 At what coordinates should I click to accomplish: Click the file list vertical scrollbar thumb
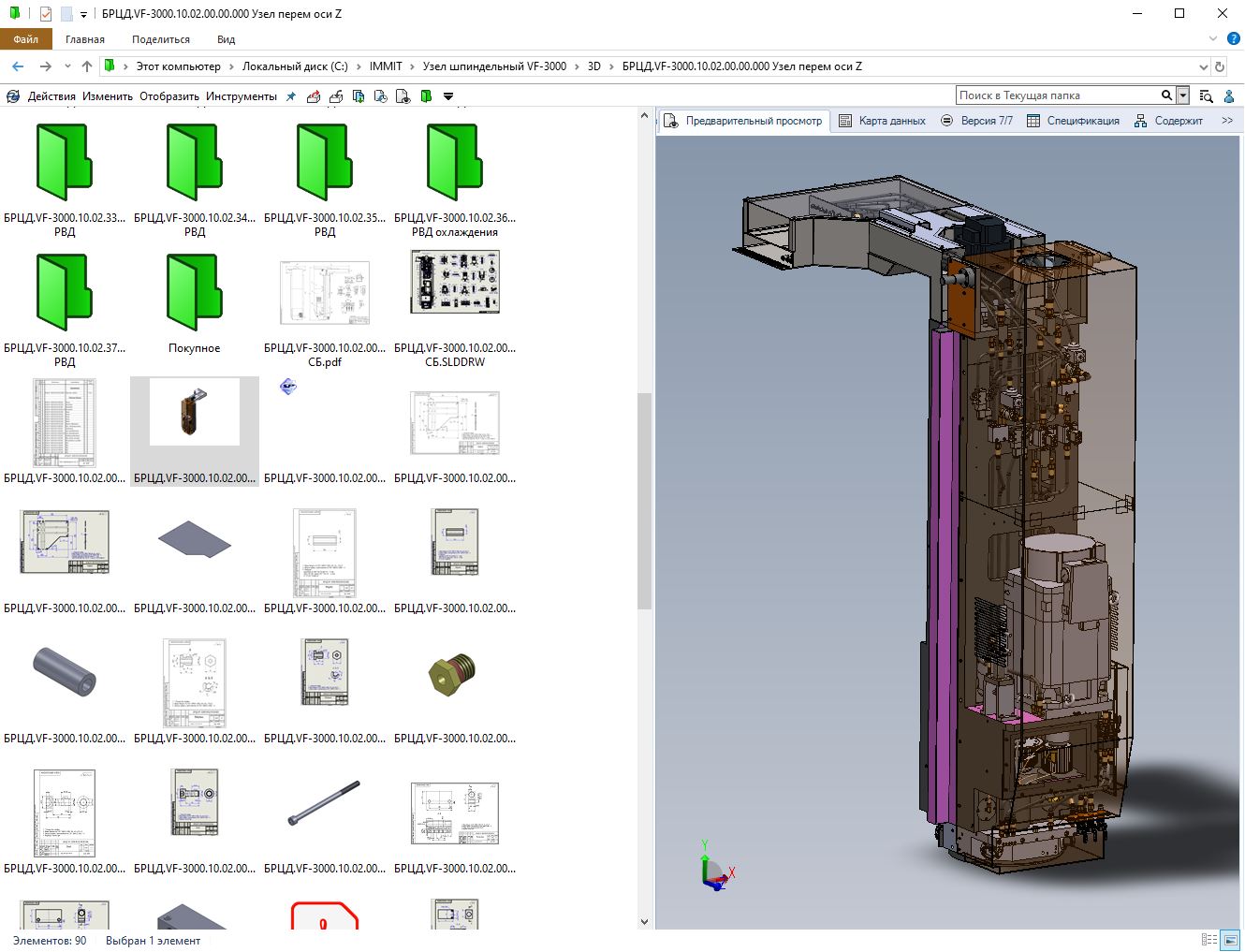pyautogui.click(x=644, y=501)
